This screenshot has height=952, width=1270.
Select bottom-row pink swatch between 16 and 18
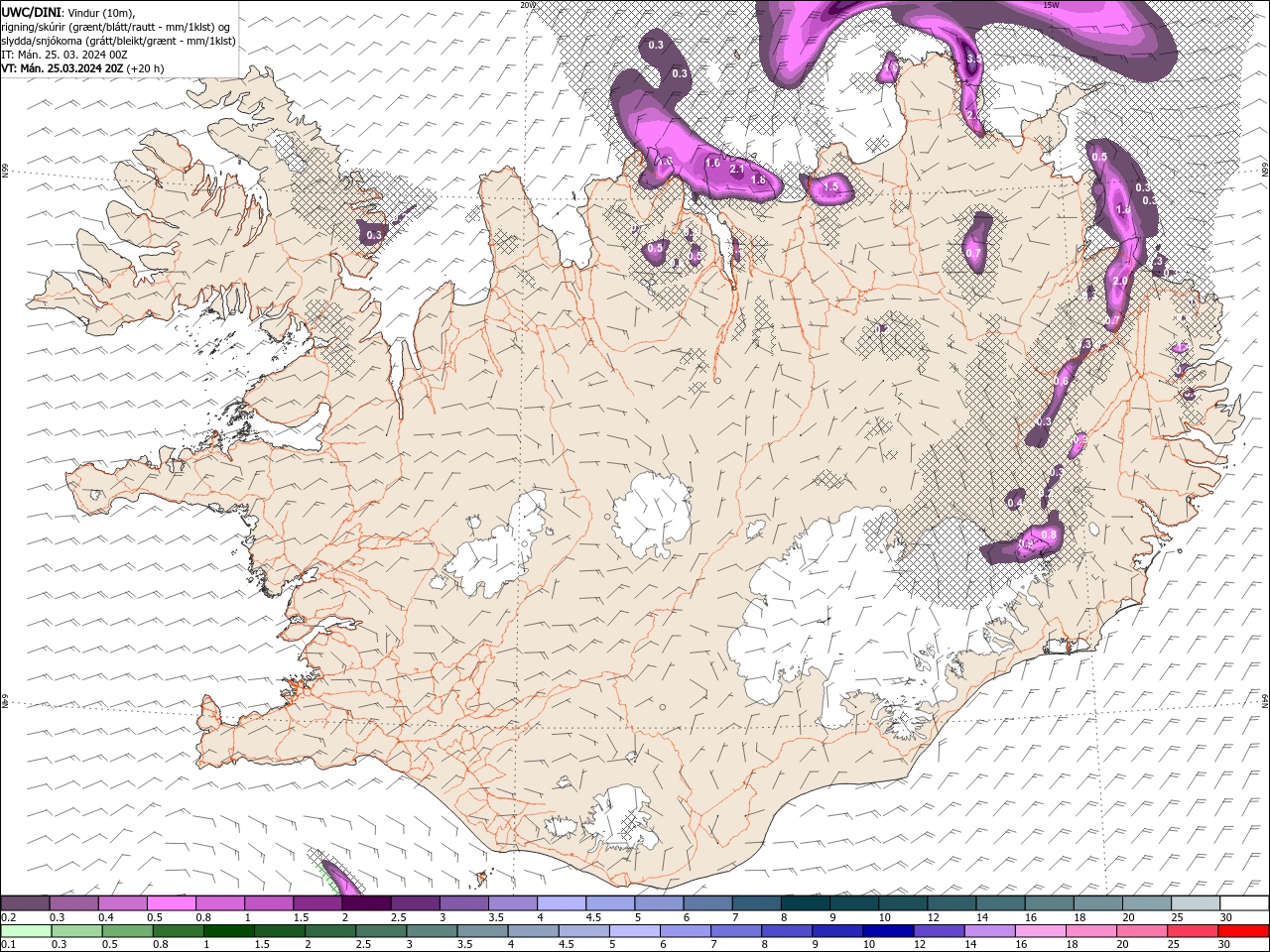tap(1039, 931)
